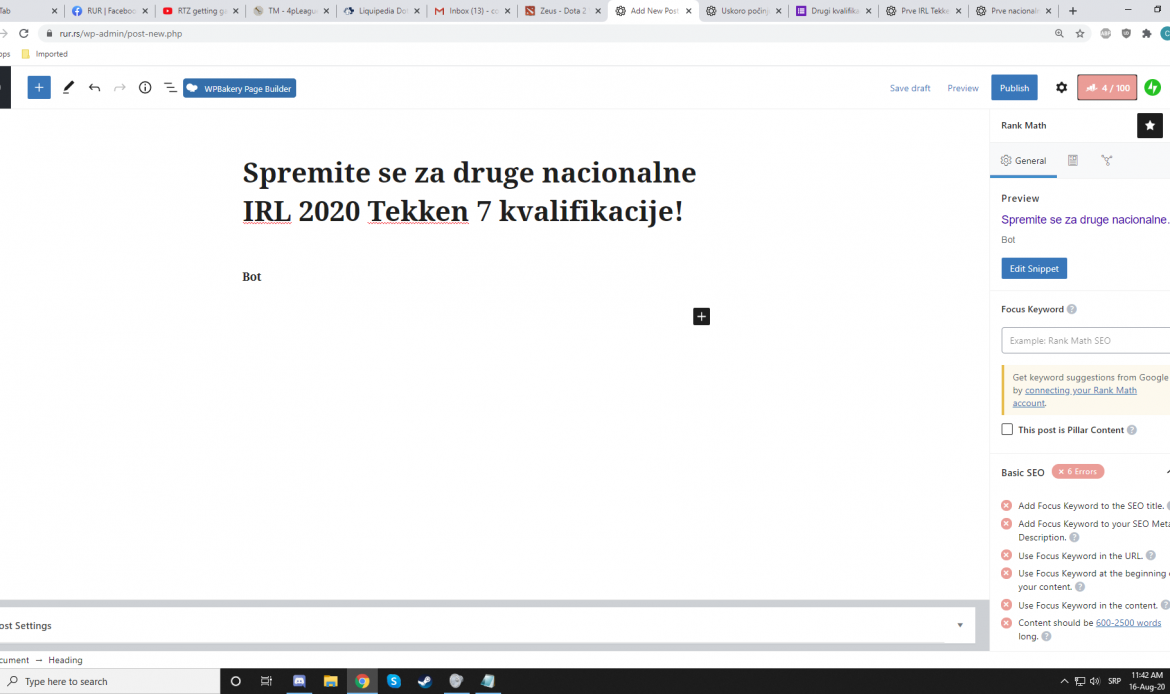1170x694 pixels.
Task: Expand the Post Settings panel arrow
Action: pyautogui.click(x=960, y=625)
